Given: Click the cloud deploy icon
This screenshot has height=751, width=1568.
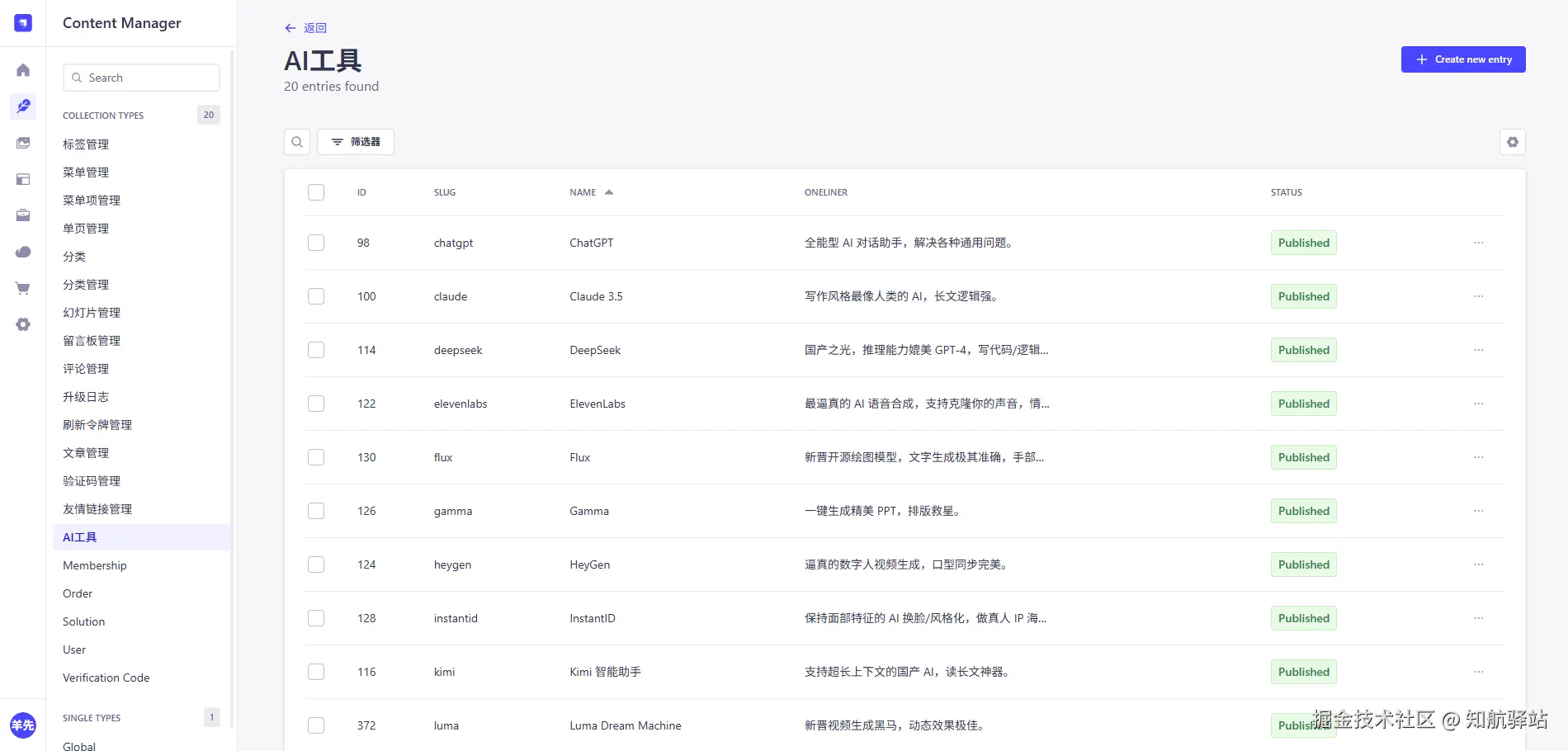Looking at the screenshot, I should (x=23, y=252).
